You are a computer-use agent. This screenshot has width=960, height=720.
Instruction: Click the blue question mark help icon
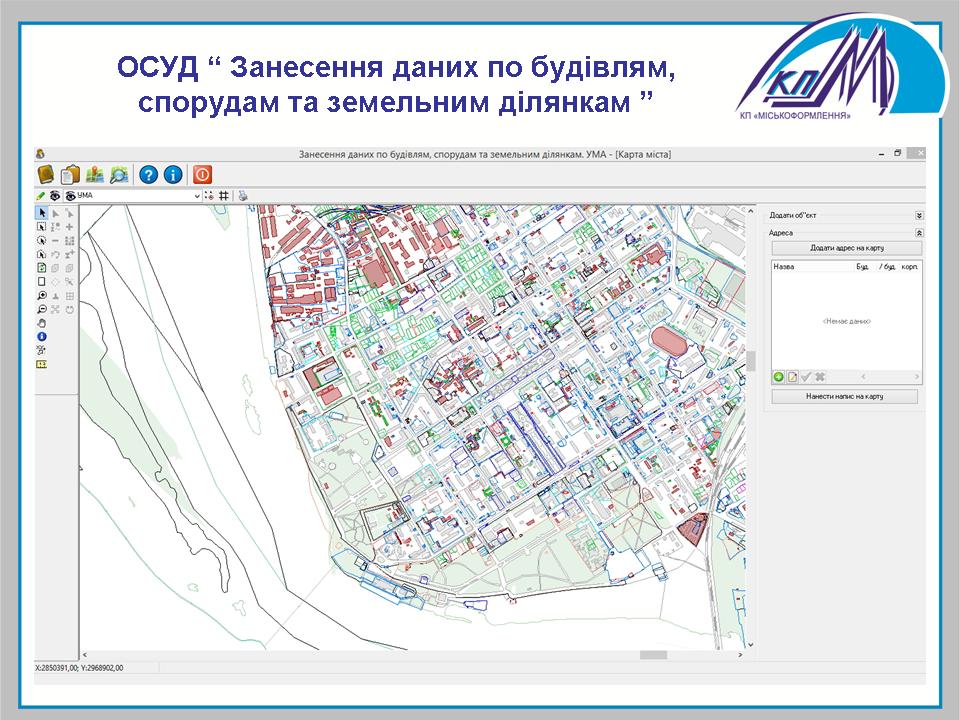point(148,174)
